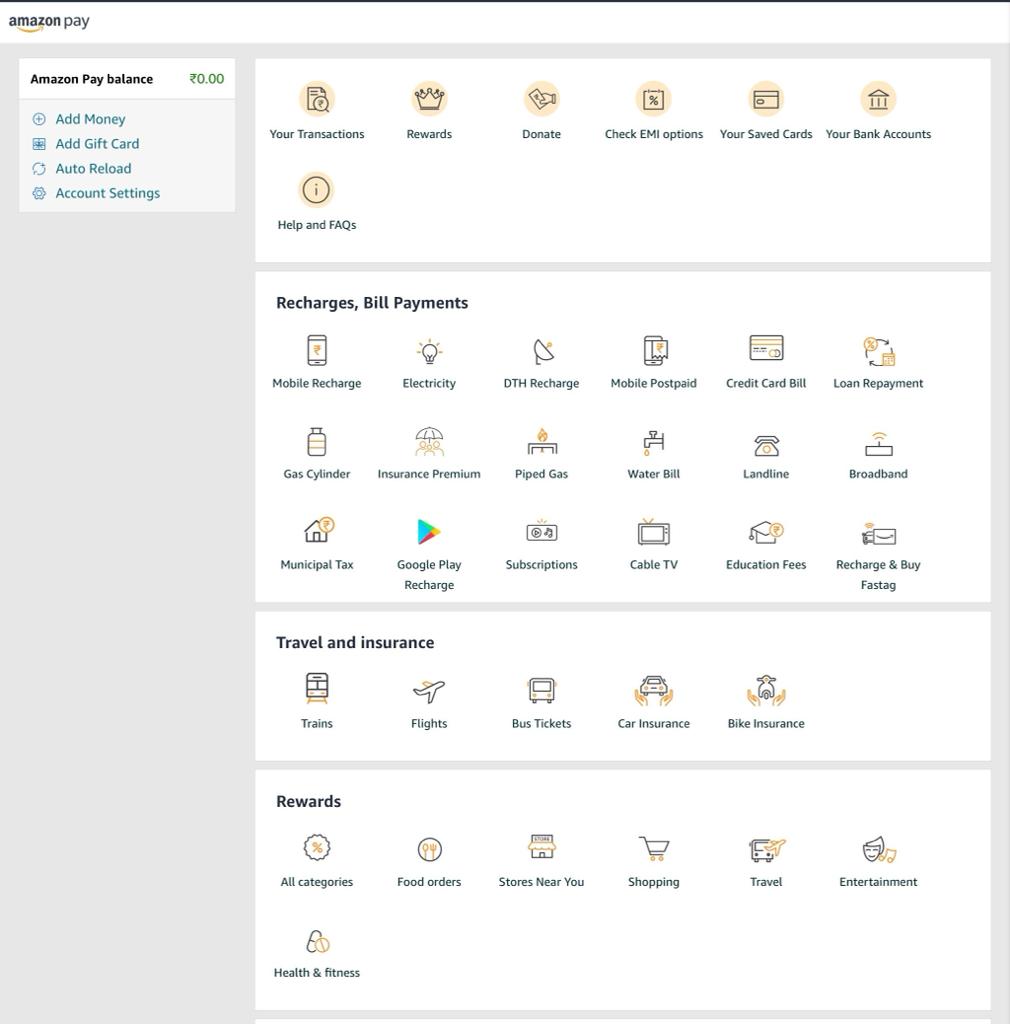1010x1024 pixels.
Task: Open Add Gift Card link
Action: point(97,144)
